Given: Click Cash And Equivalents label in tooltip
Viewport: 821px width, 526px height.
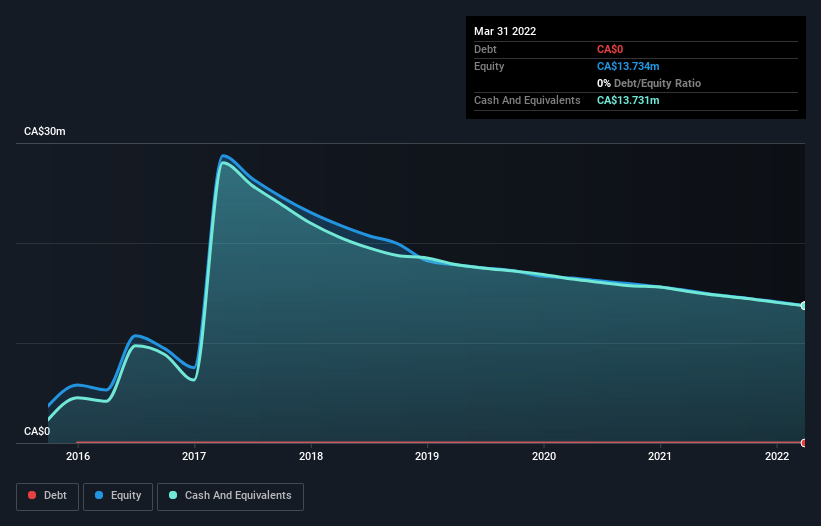Looking at the screenshot, I should (x=527, y=100).
